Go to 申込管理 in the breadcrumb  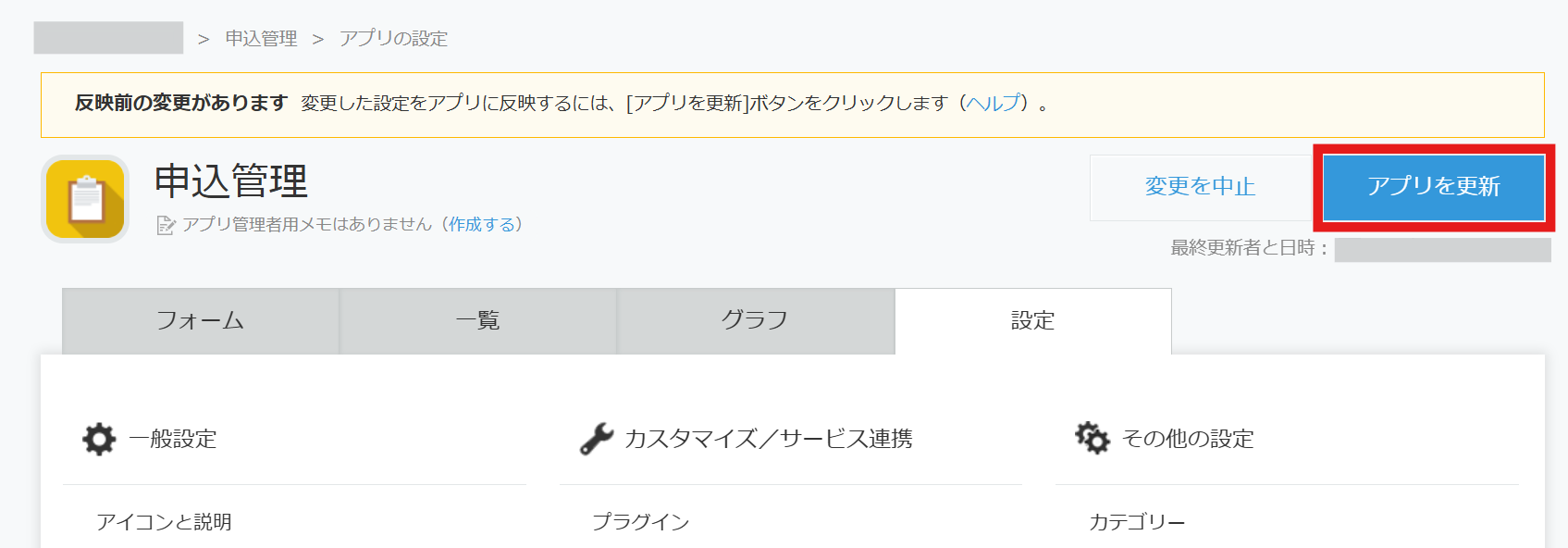pyautogui.click(x=261, y=38)
